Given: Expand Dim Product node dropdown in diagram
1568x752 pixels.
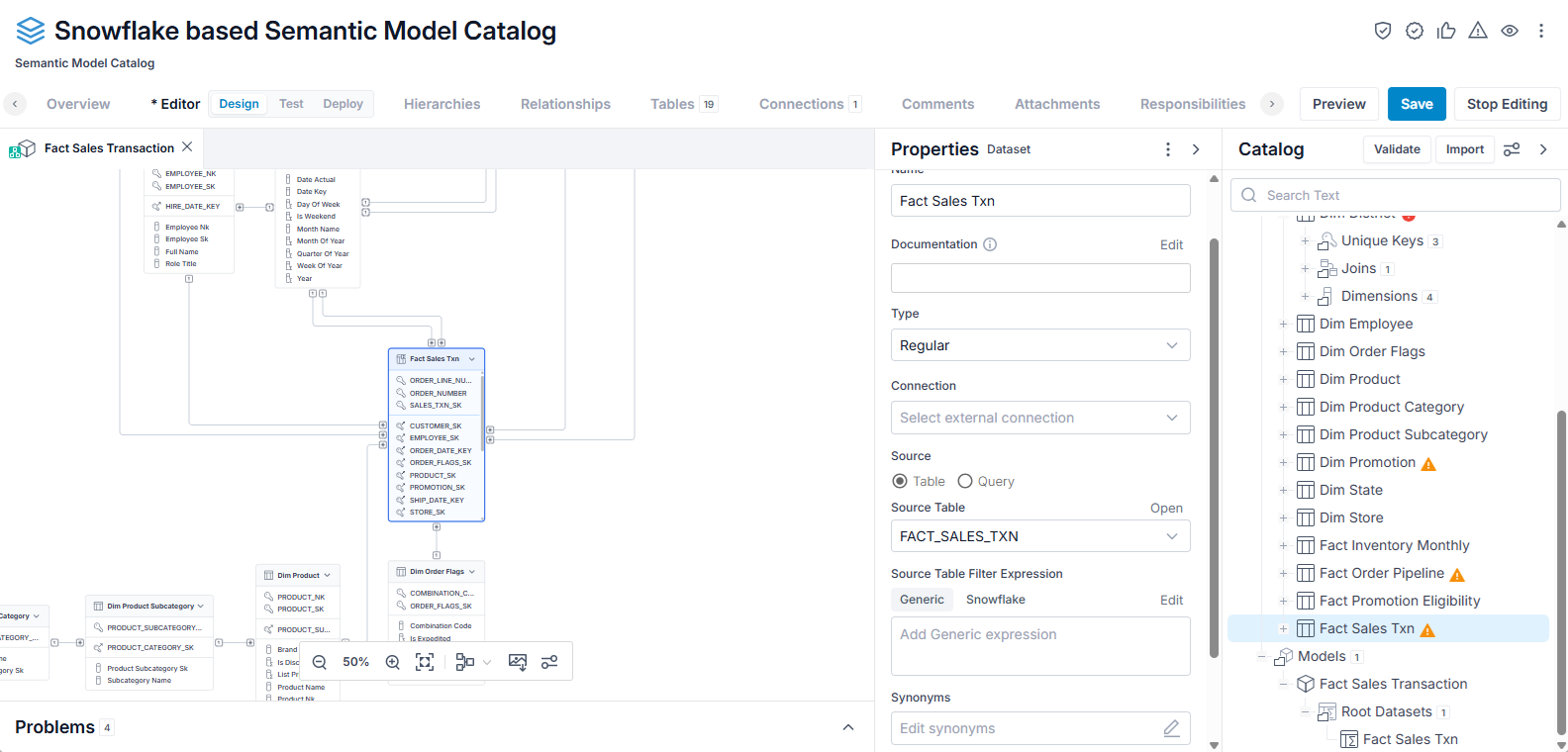Looking at the screenshot, I should tap(327, 575).
